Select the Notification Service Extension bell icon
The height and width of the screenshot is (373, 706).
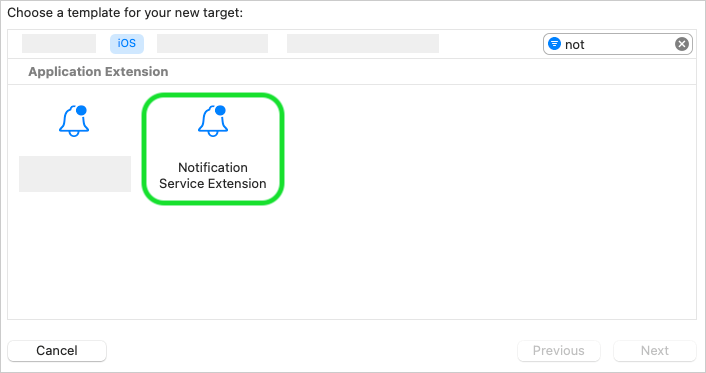click(213, 121)
